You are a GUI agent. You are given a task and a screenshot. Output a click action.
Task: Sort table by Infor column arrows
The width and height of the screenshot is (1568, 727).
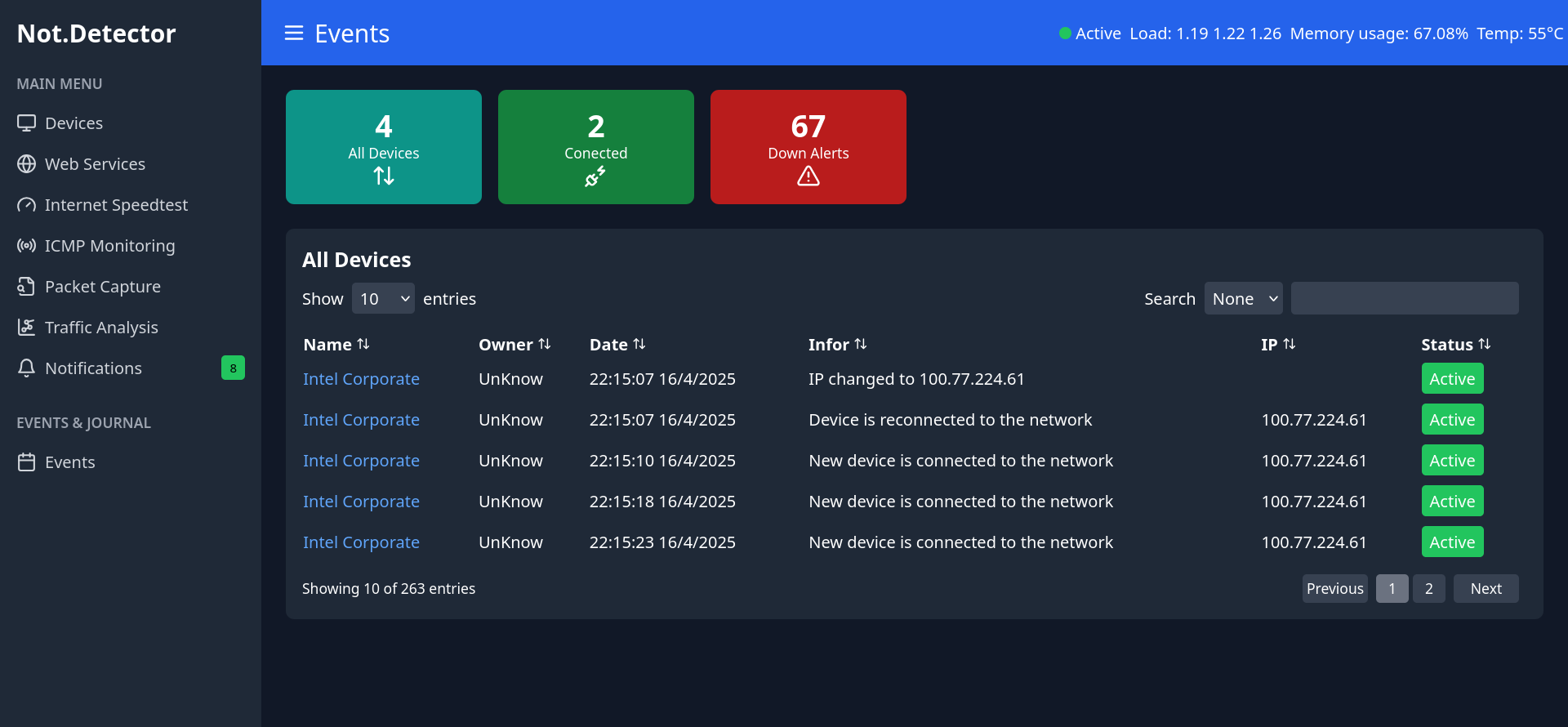click(x=861, y=344)
